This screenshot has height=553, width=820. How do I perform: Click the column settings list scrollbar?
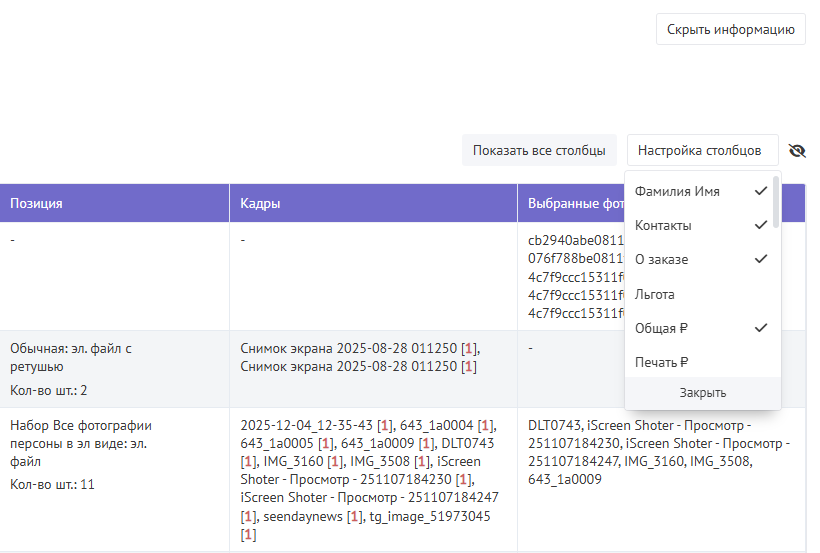[x=776, y=203]
